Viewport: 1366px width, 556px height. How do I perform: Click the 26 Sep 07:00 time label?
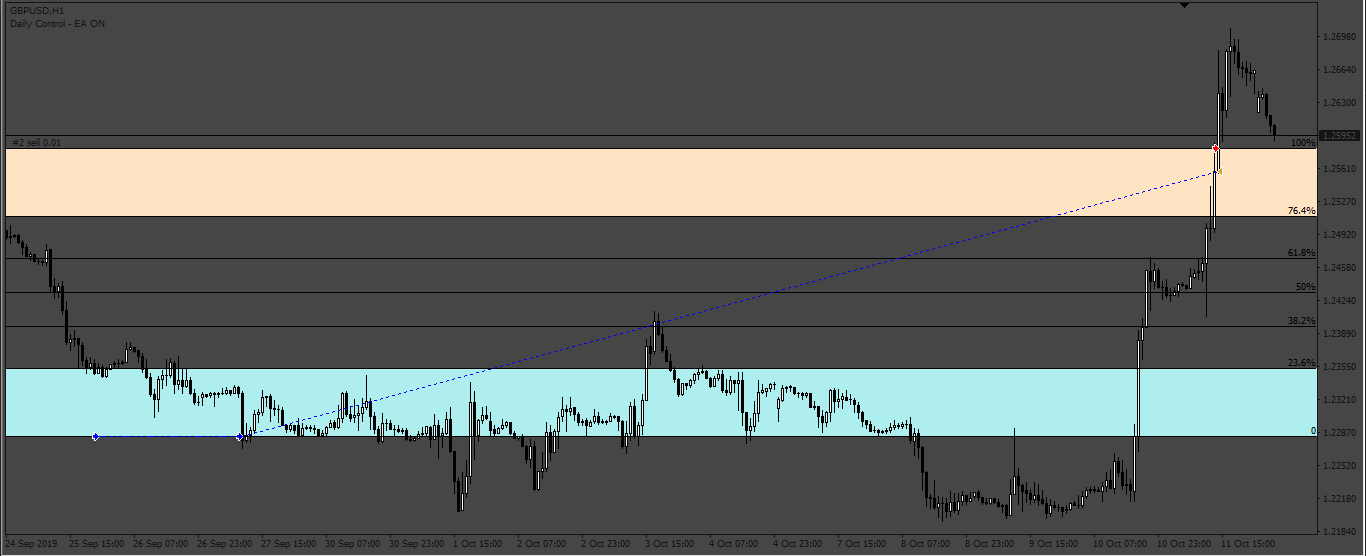pyautogui.click(x=161, y=544)
